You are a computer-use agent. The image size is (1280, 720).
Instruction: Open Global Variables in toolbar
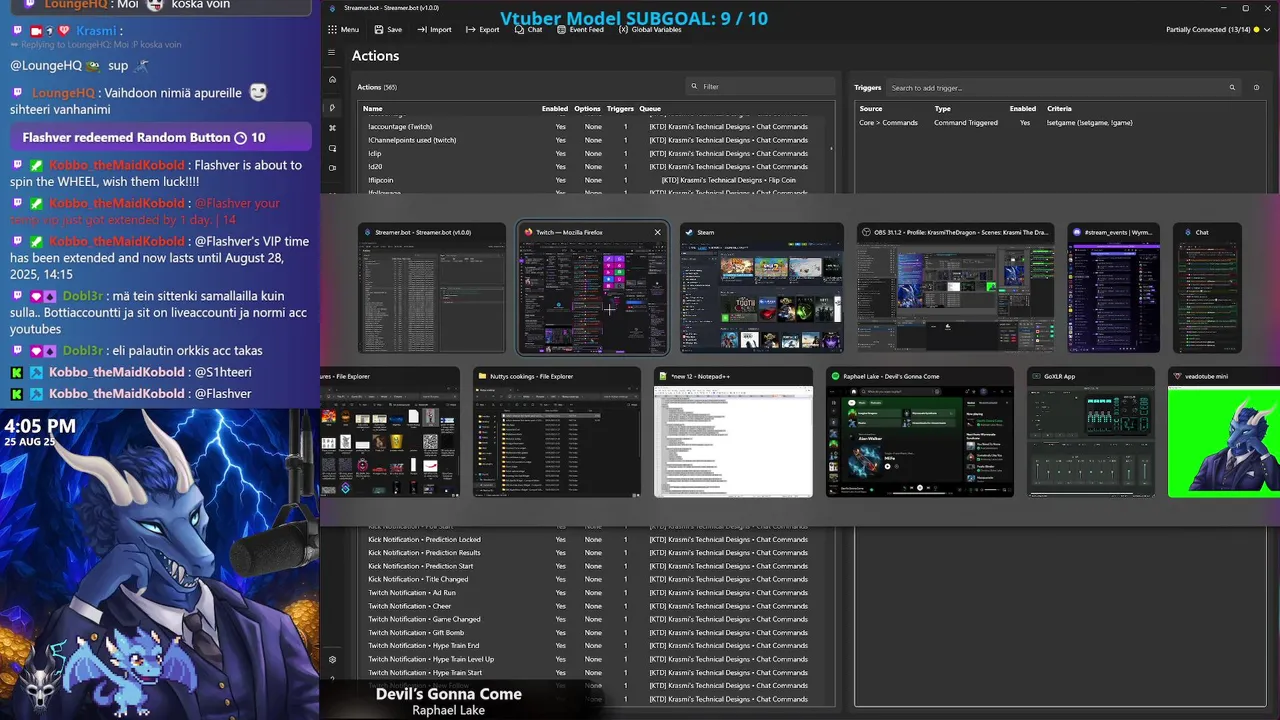coord(650,29)
